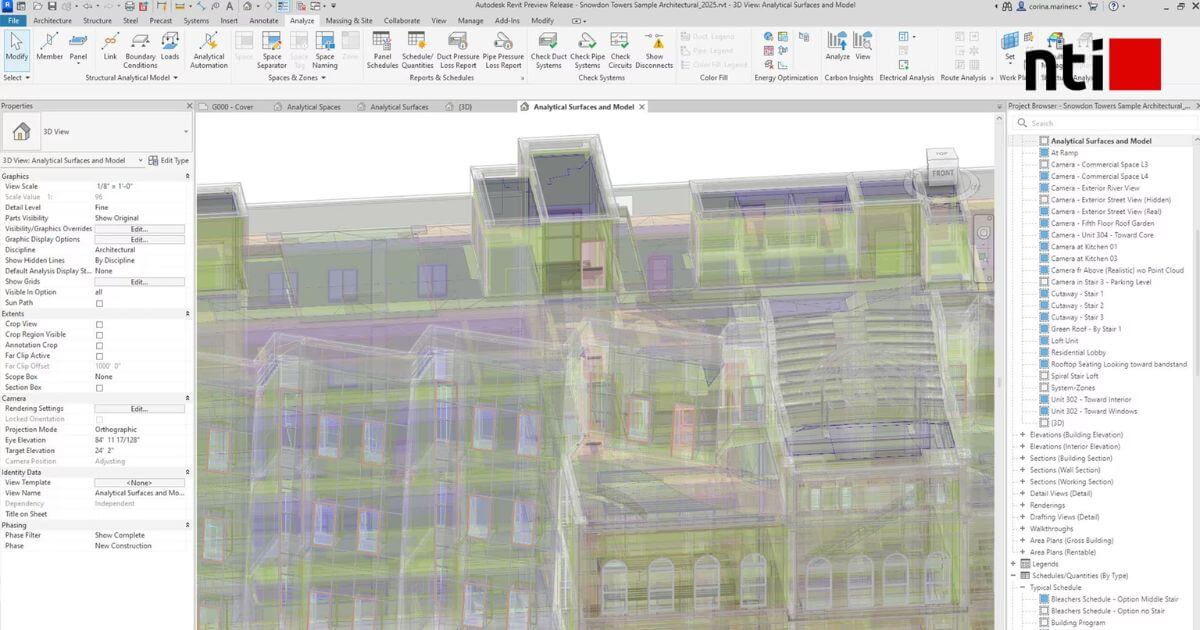
Task: Switch to the G000 - Cover view tab
Action: [231, 107]
